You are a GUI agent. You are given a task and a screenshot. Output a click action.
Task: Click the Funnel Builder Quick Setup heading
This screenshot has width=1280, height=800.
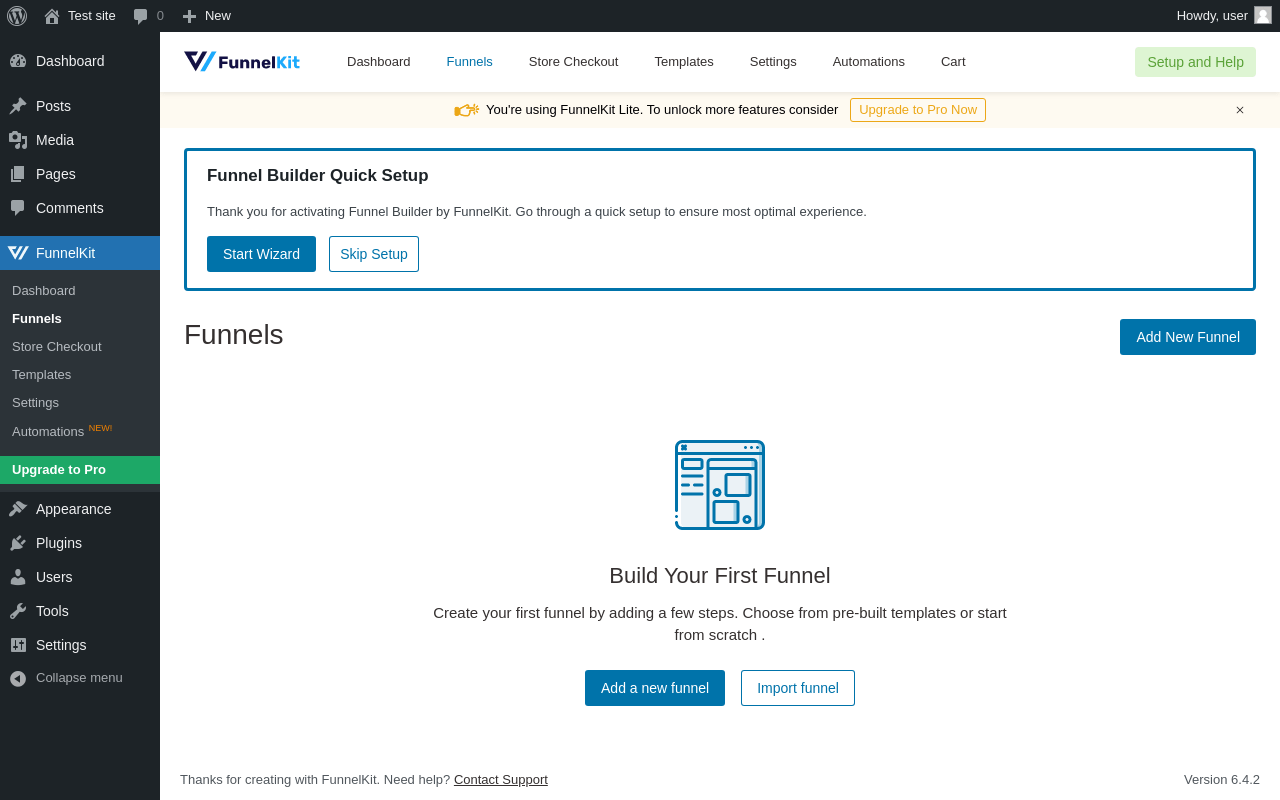coord(318,176)
